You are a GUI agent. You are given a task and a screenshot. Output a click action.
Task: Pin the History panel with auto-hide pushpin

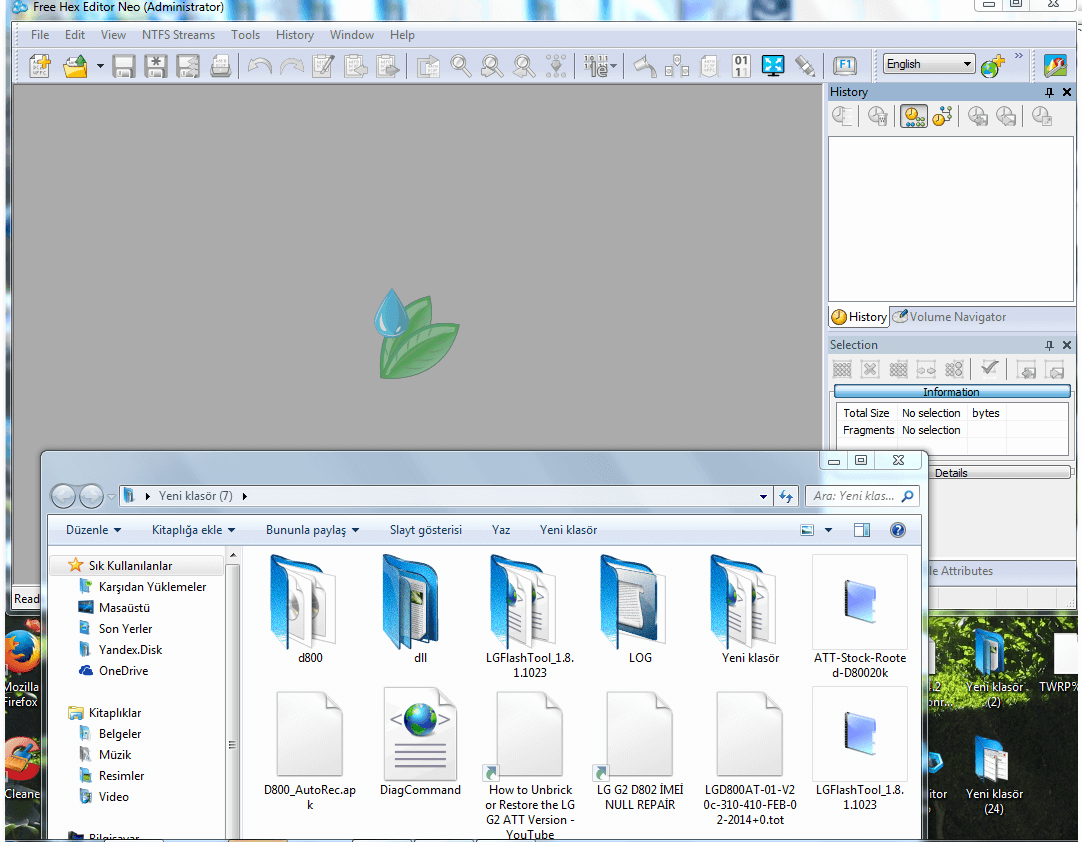[x=1049, y=92]
